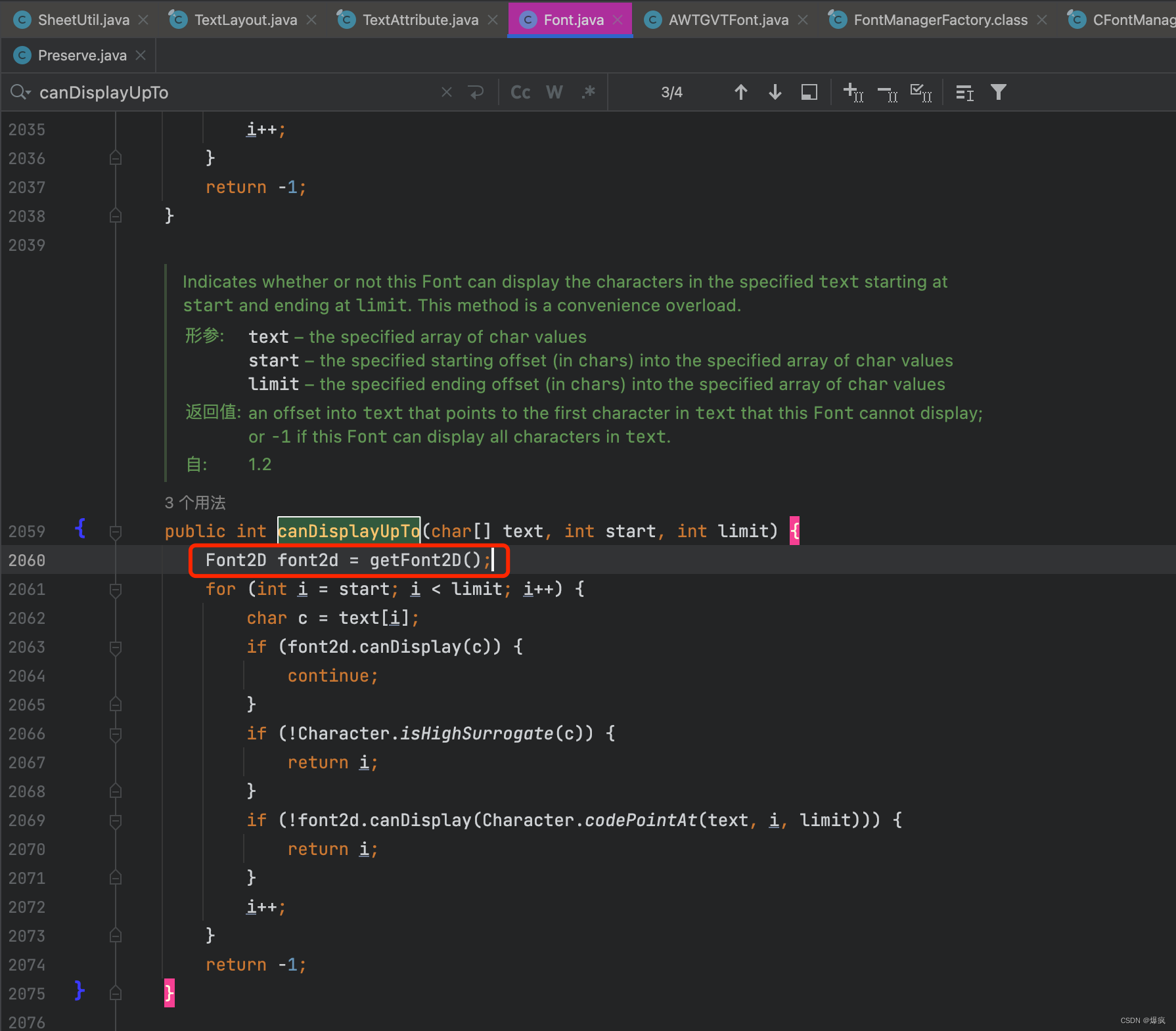
Task: Collapse the for loop at line 2061
Action: (x=116, y=590)
